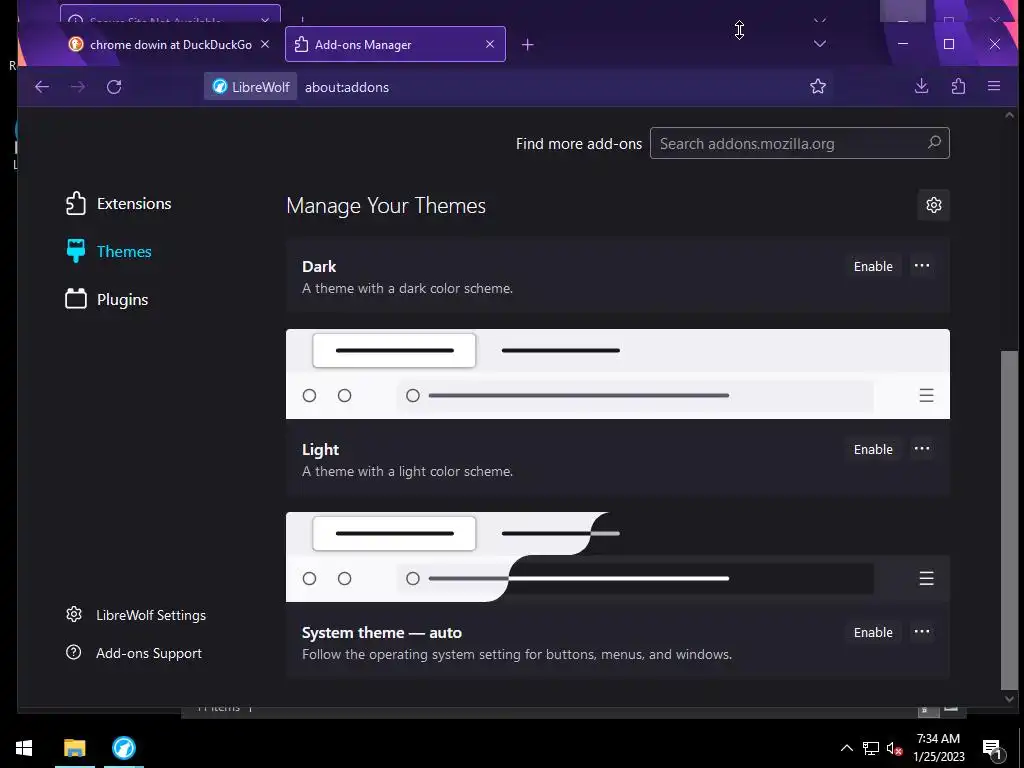
Task: Click the Search addons.mozilla.org field
Action: pyautogui.click(x=799, y=143)
